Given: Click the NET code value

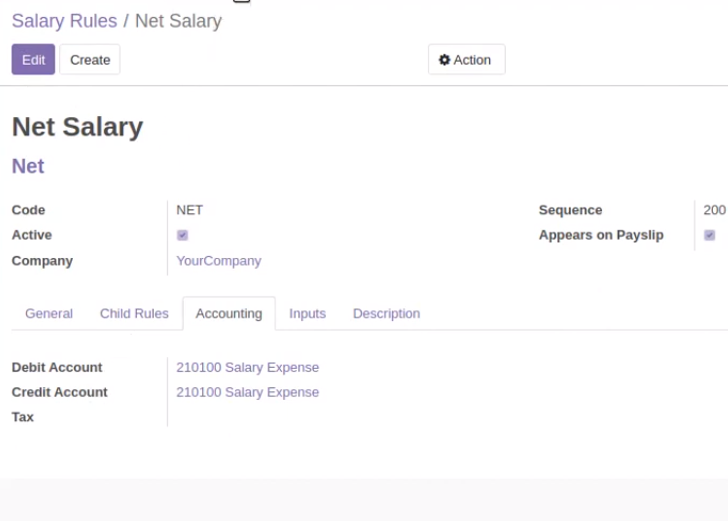Looking at the screenshot, I should click(189, 210).
